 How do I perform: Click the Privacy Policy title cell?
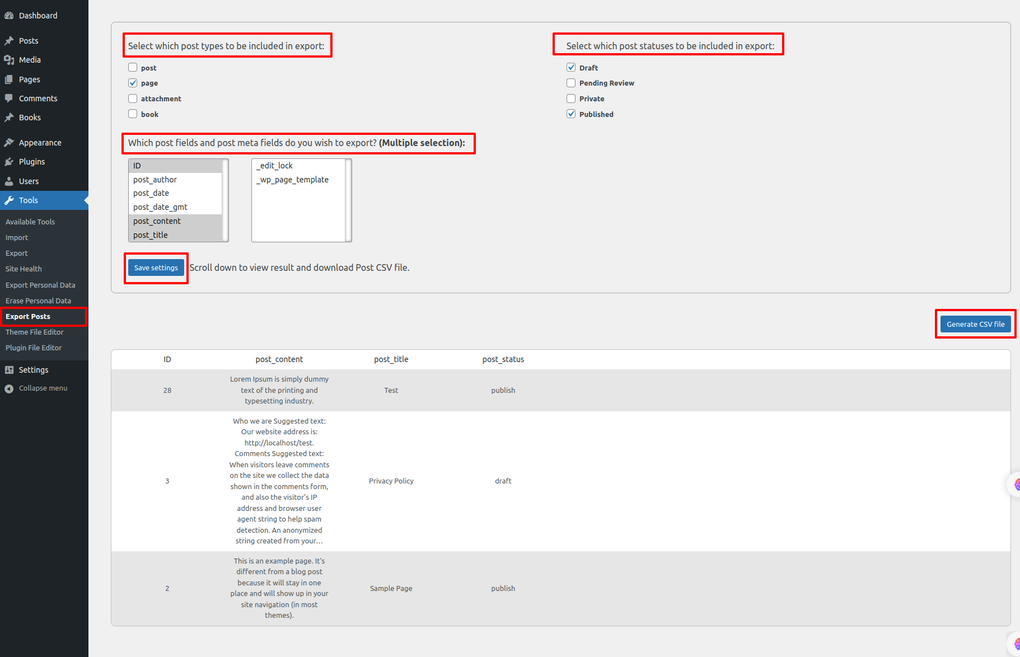pos(391,481)
